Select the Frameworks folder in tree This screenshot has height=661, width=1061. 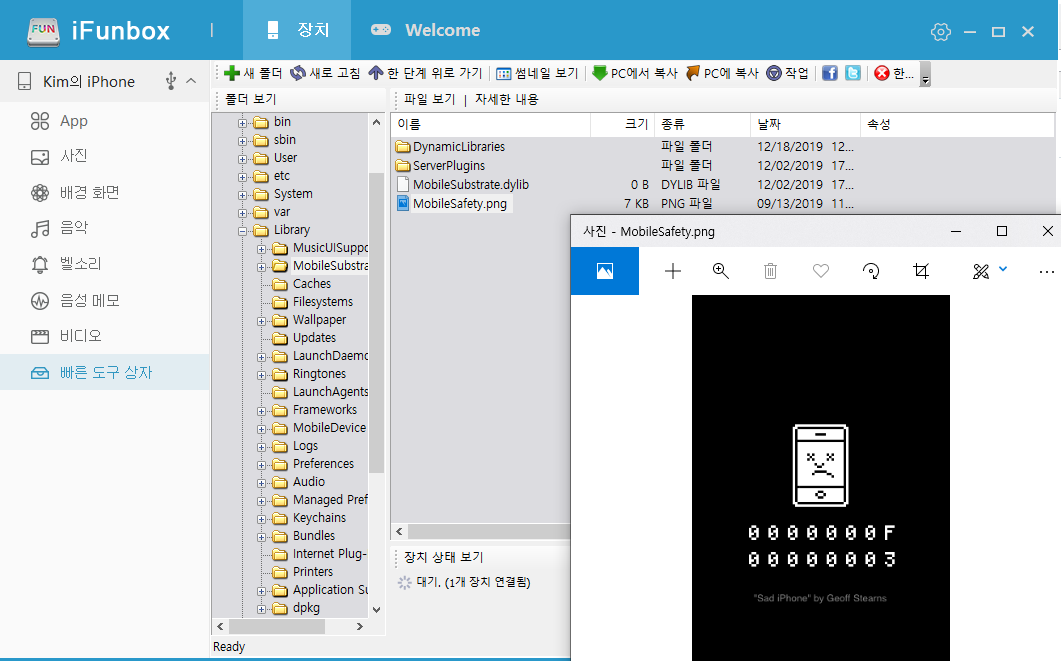tap(324, 410)
